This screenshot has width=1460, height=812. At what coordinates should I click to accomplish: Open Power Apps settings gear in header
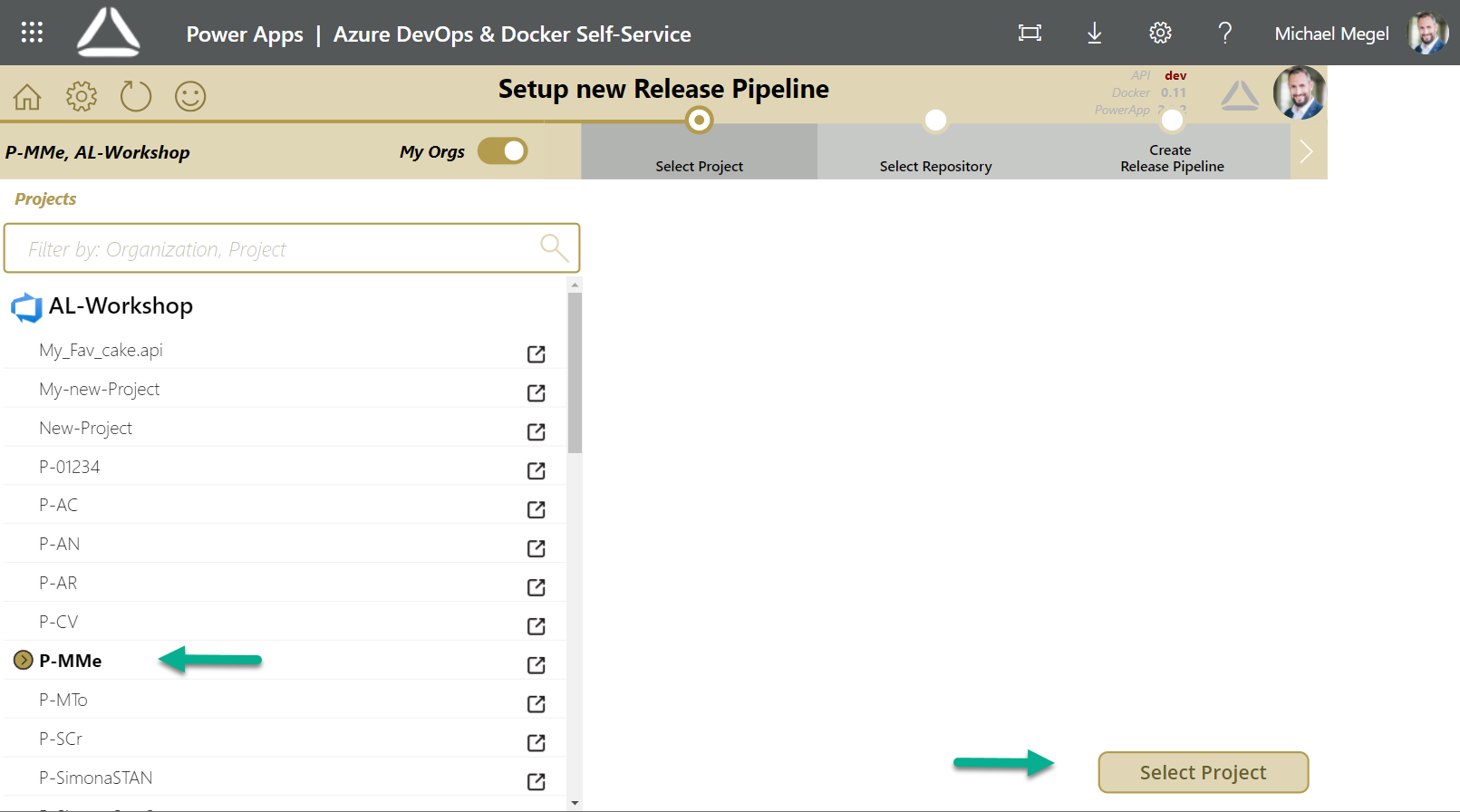pos(1160,33)
